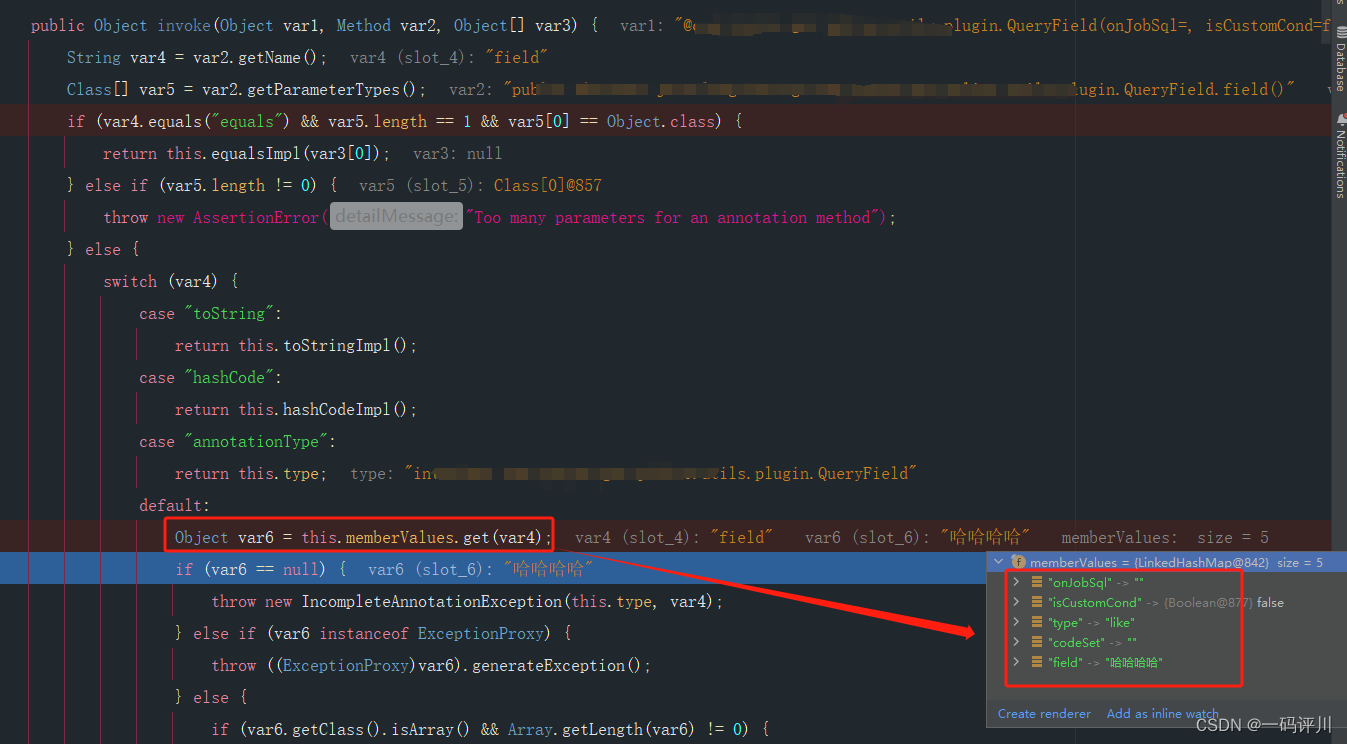This screenshot has height=744, width=1347.
Task: Click Add as inline watch link
Action: (x=1162, y=713)
